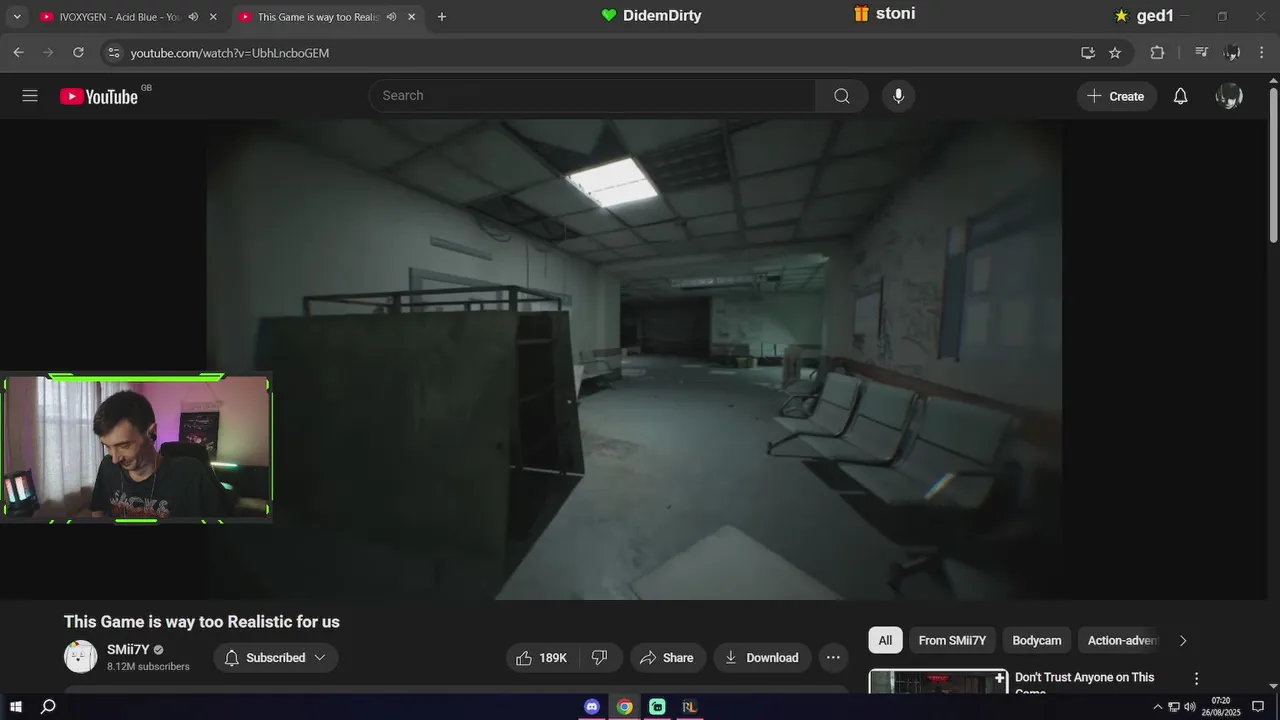Like the video with 189K likes
1280x720 pixels.
click(542, 657)
